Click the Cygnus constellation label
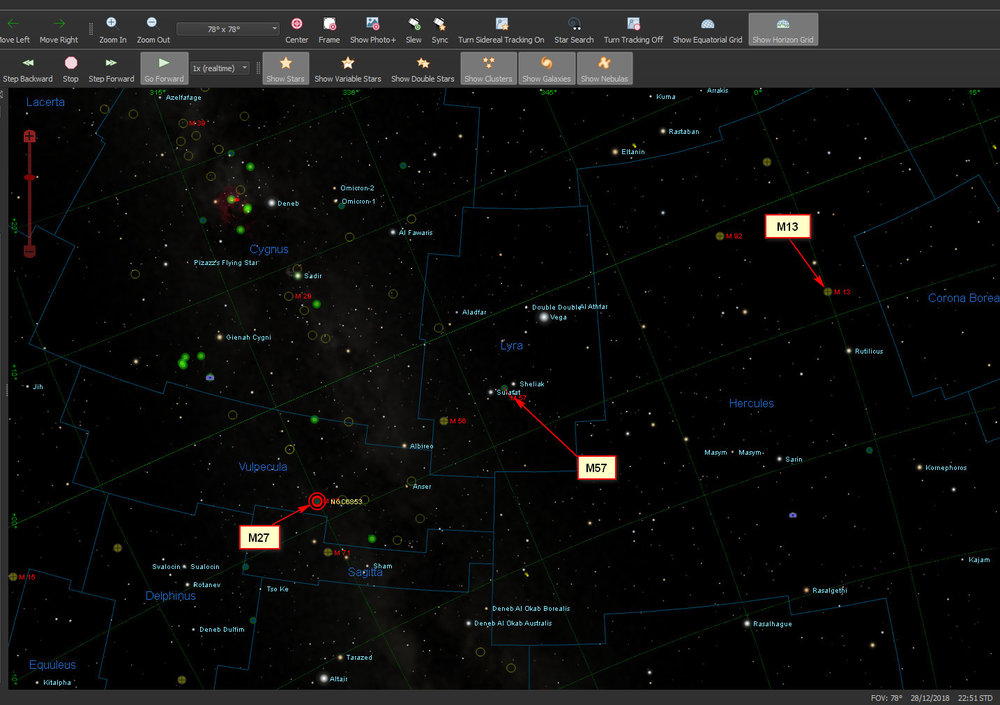Screen dimensions: 1000x705 click(x=268, y=249)
